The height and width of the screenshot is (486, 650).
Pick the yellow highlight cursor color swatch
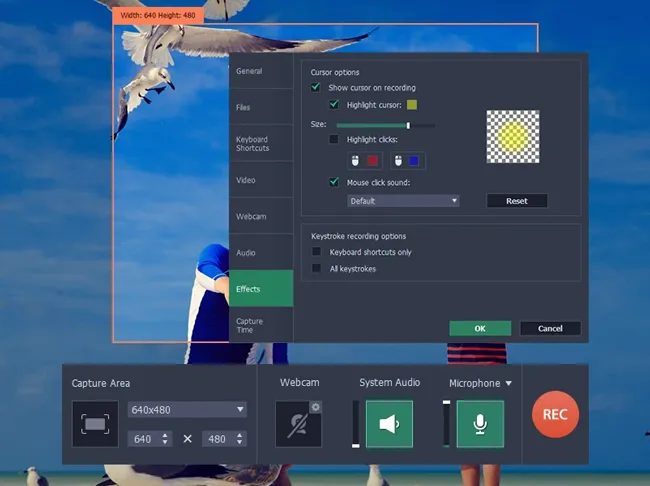point(411,104)
